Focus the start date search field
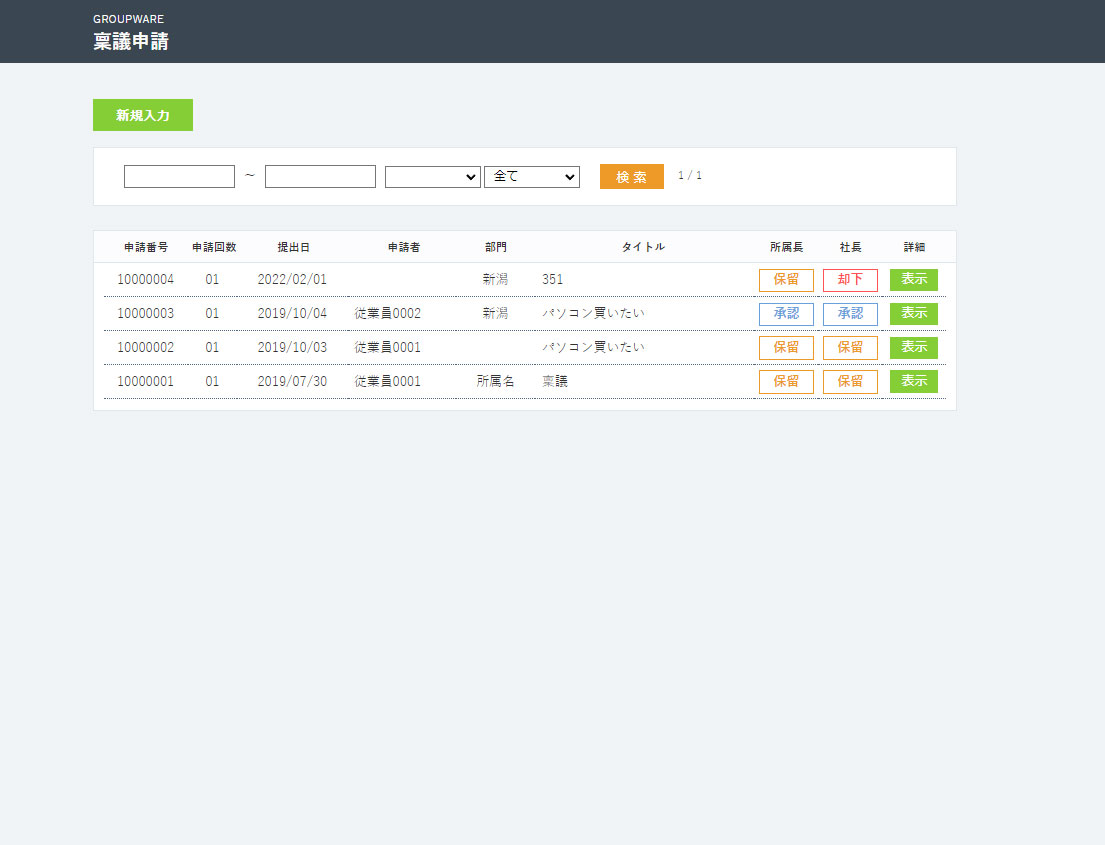Viewport: 1105px width, 845px height. (179, 177)
